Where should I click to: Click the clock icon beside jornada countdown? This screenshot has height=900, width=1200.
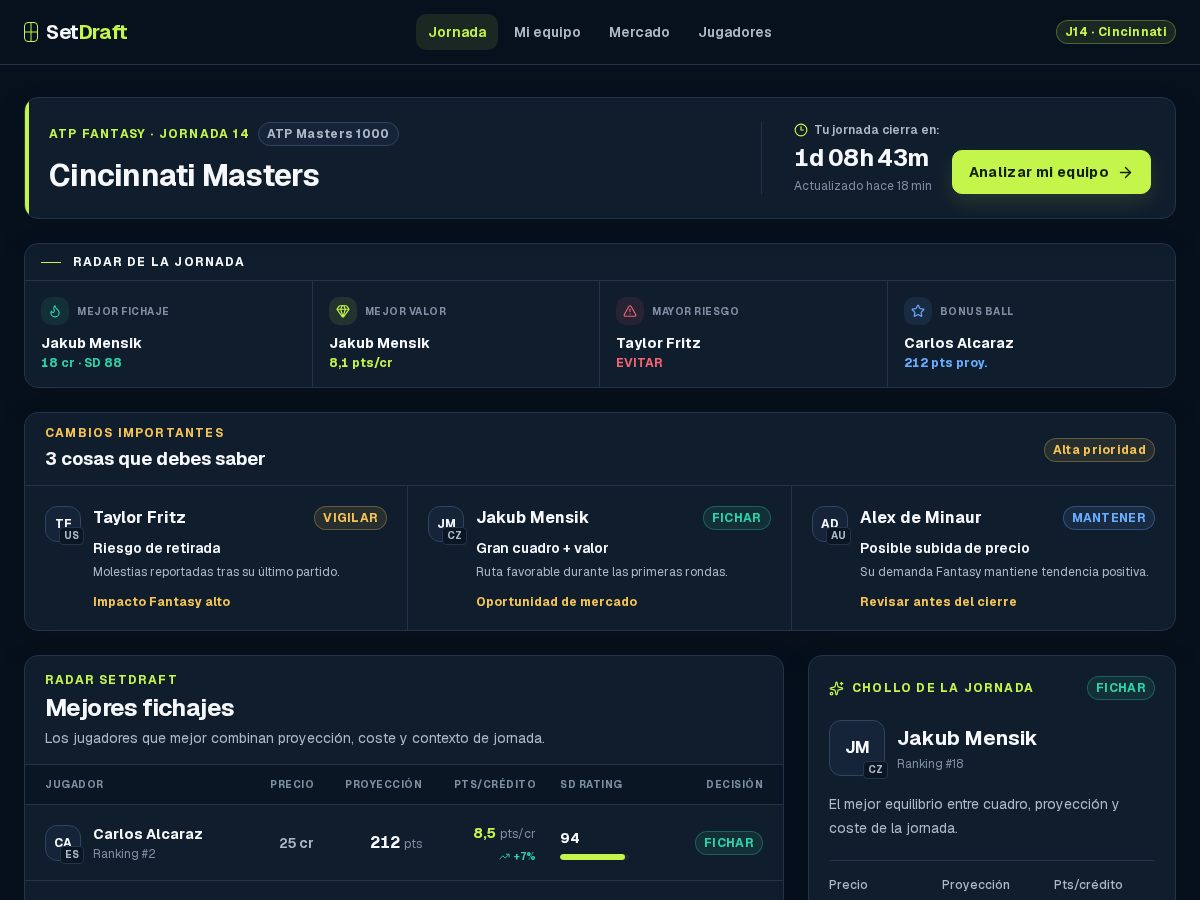pos(801,130)
